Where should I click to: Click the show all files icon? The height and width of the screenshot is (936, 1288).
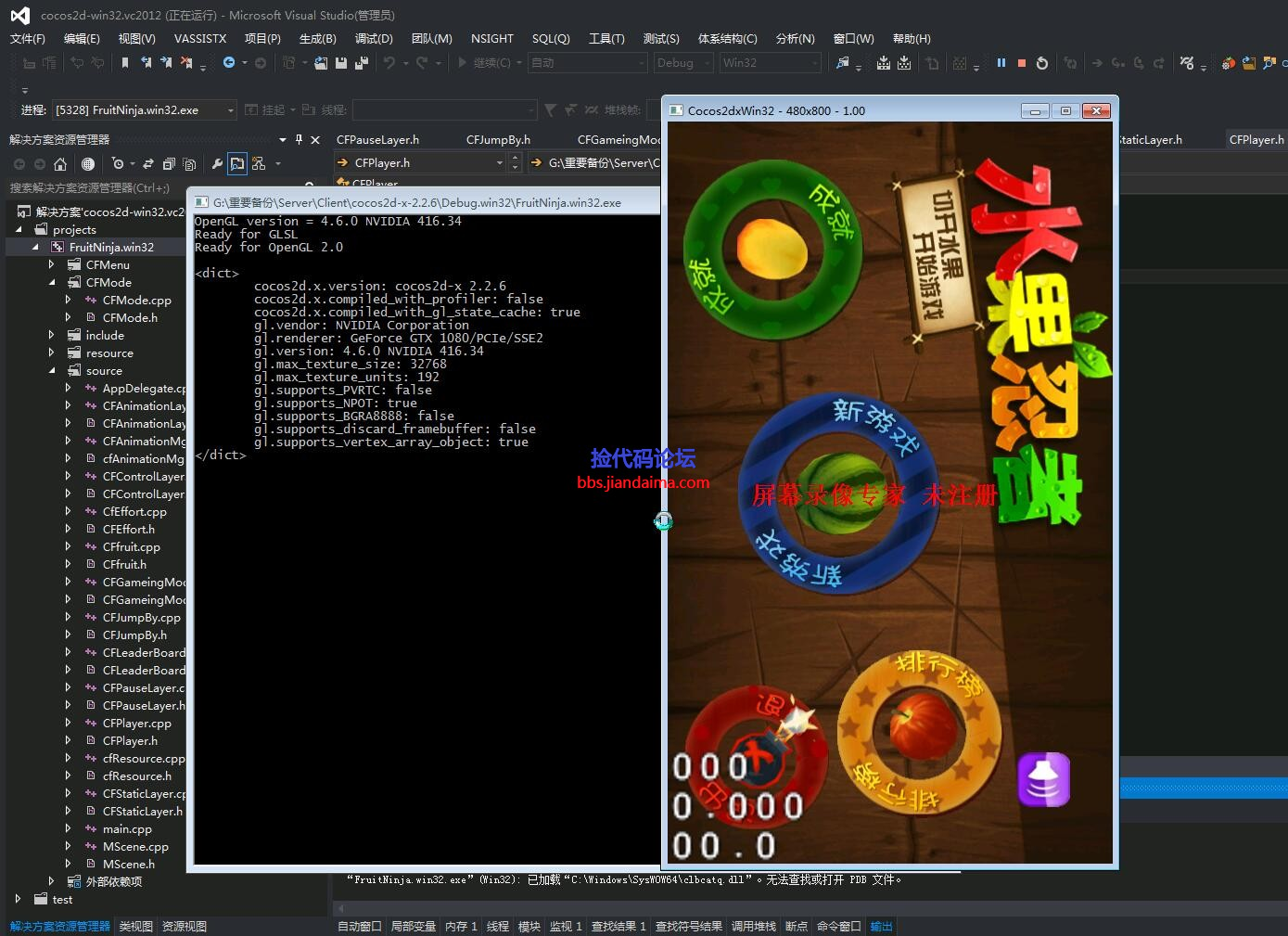189,163
